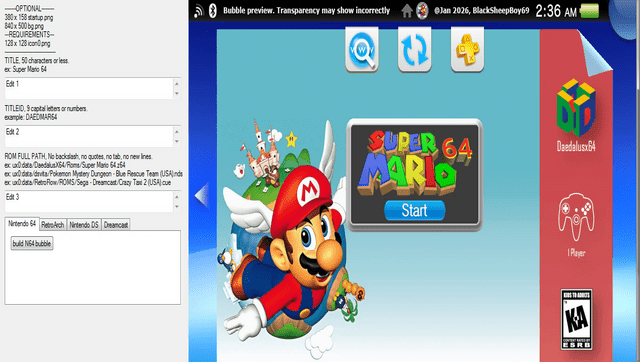
Task: Click the Super Mario 64 logo thumbnail
Action: click(x=414, y=162)
